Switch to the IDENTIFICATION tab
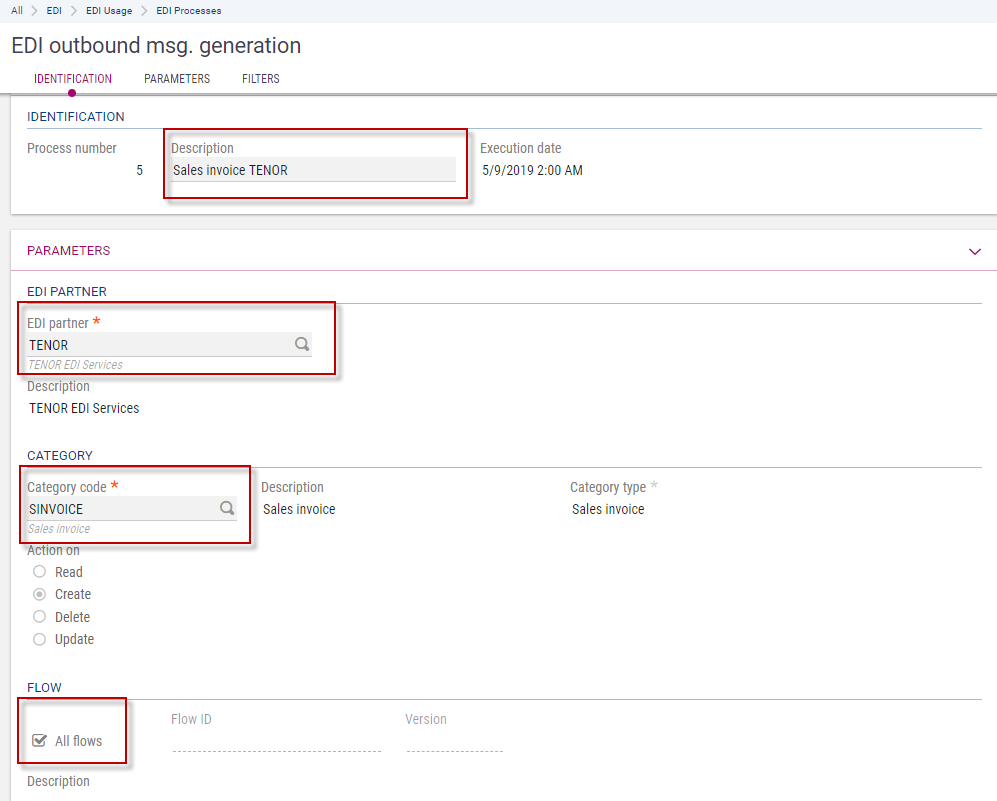Screen dimensions: 997x801 coord(73,79)
